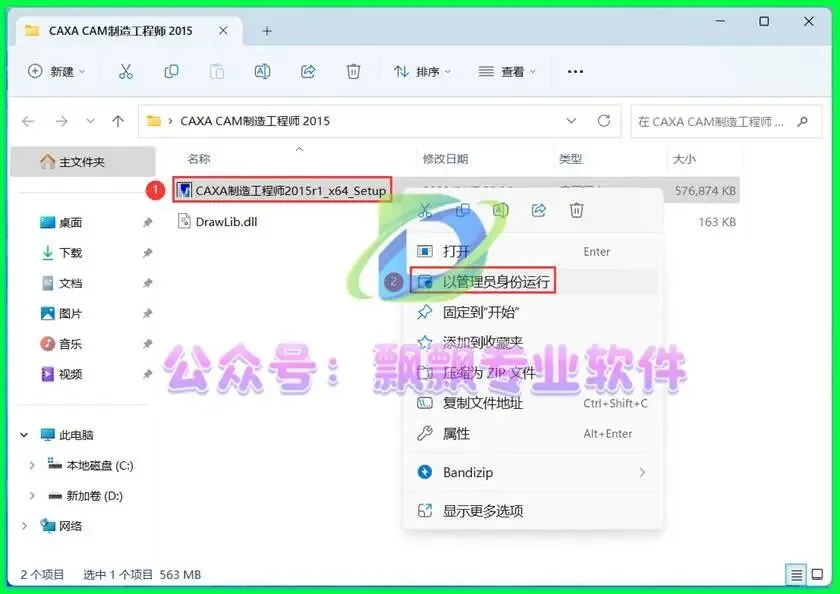Click the Share icon in the context menu
Screen dimensions: 840x594
click(538, 210)
